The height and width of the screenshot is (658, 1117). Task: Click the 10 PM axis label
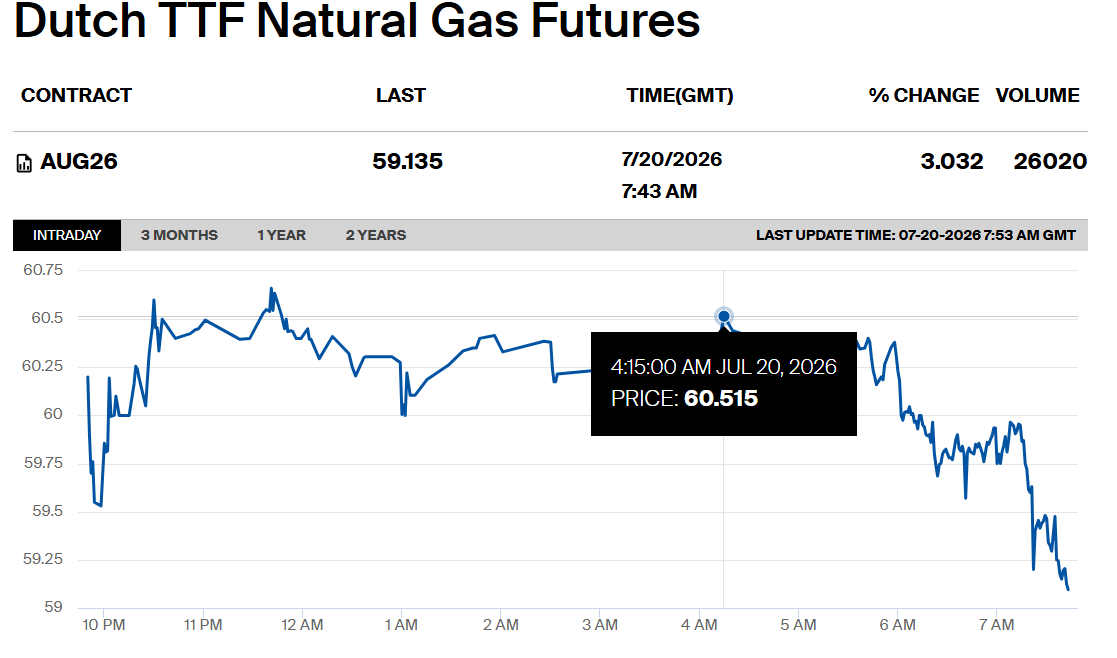(104, 625)
